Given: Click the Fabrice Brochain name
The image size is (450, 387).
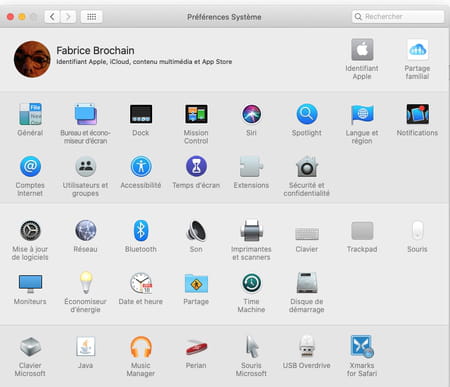Looking at the screenshot, I should (x=95, y=51).
